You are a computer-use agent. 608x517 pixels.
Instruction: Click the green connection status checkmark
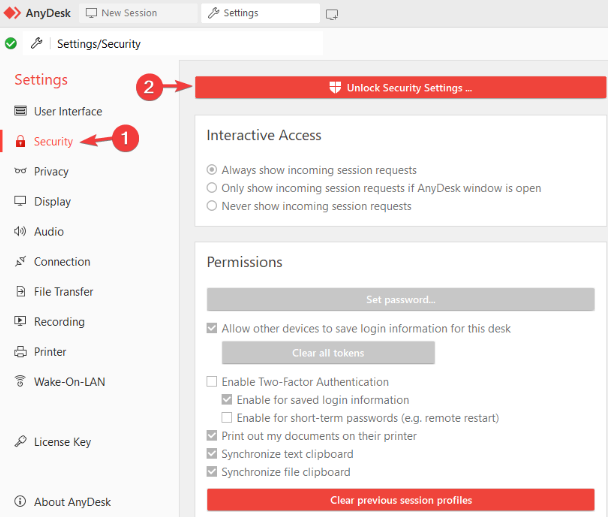pyautogui.click(x=11, y=43)
